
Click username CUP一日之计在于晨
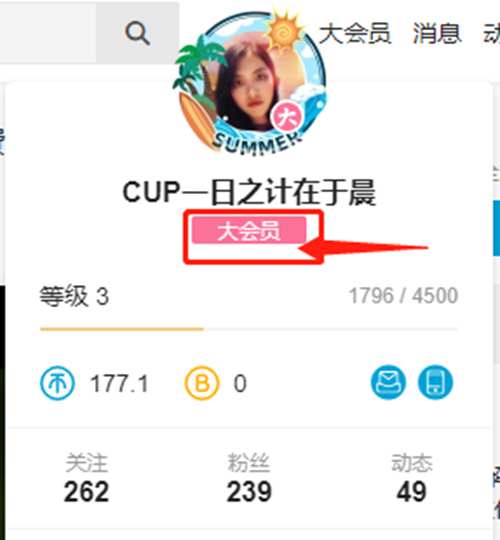coord(249,192)
